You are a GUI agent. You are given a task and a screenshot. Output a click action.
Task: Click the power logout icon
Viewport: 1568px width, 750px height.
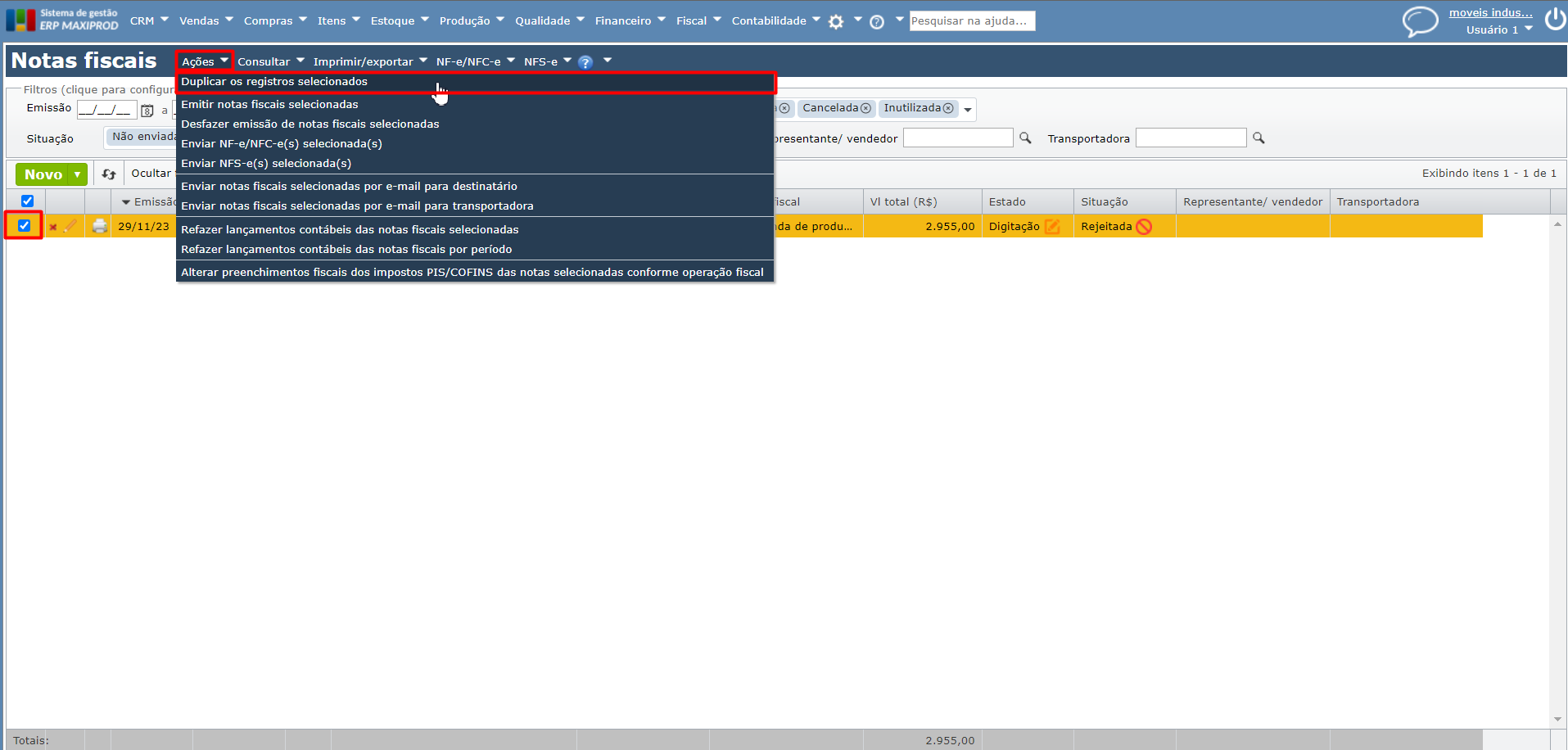[x=1555, y=20]
